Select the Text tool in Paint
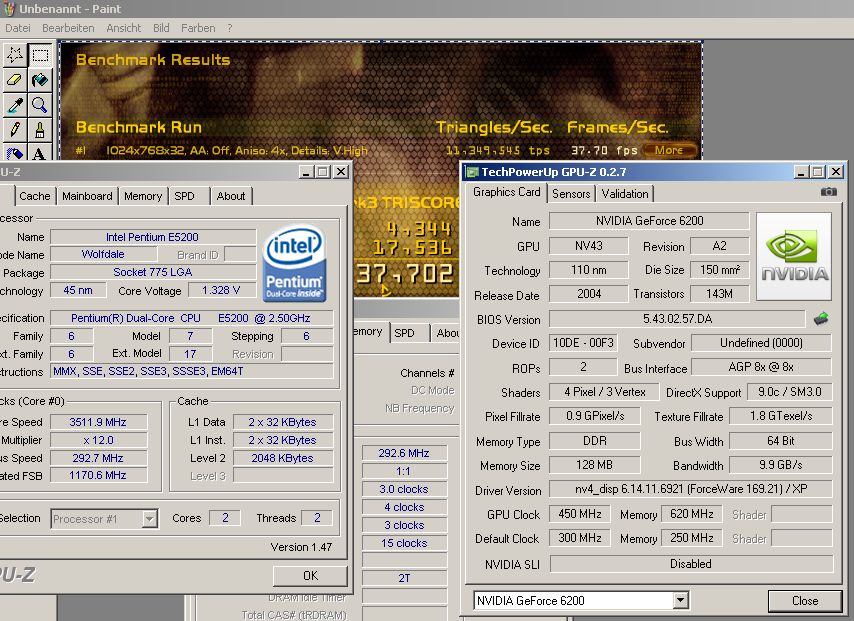Viewport: 854px width, 621px height. tap(40, 152)
